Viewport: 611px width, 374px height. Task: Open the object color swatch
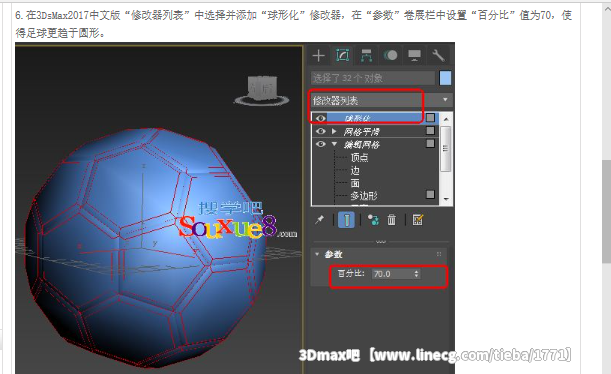click(445, 78)
